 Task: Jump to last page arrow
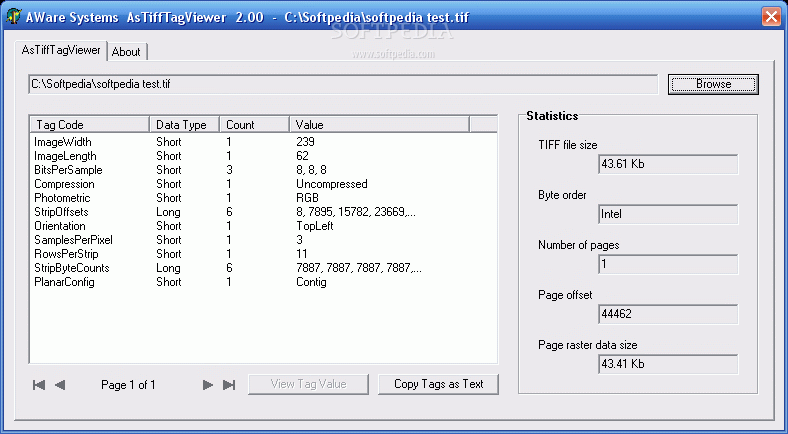coord(229,385)
